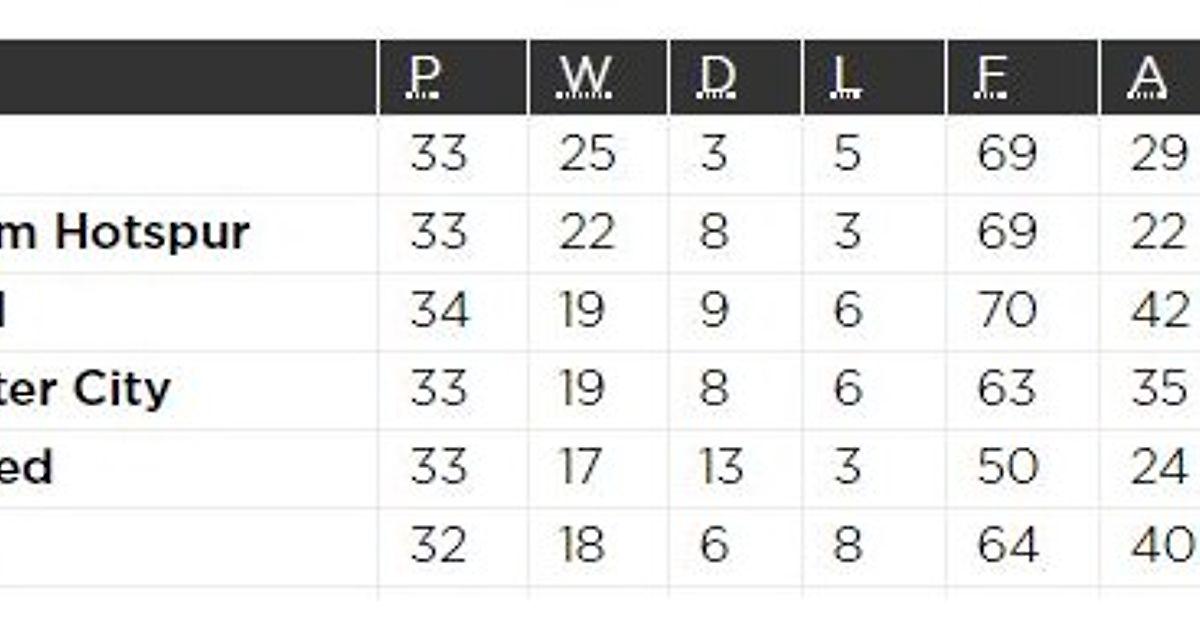Image resolution: width=1200 pixels, height=630 pixels.
Task: Click the D (drawn) column header
Action: click(x=717, y=77)
